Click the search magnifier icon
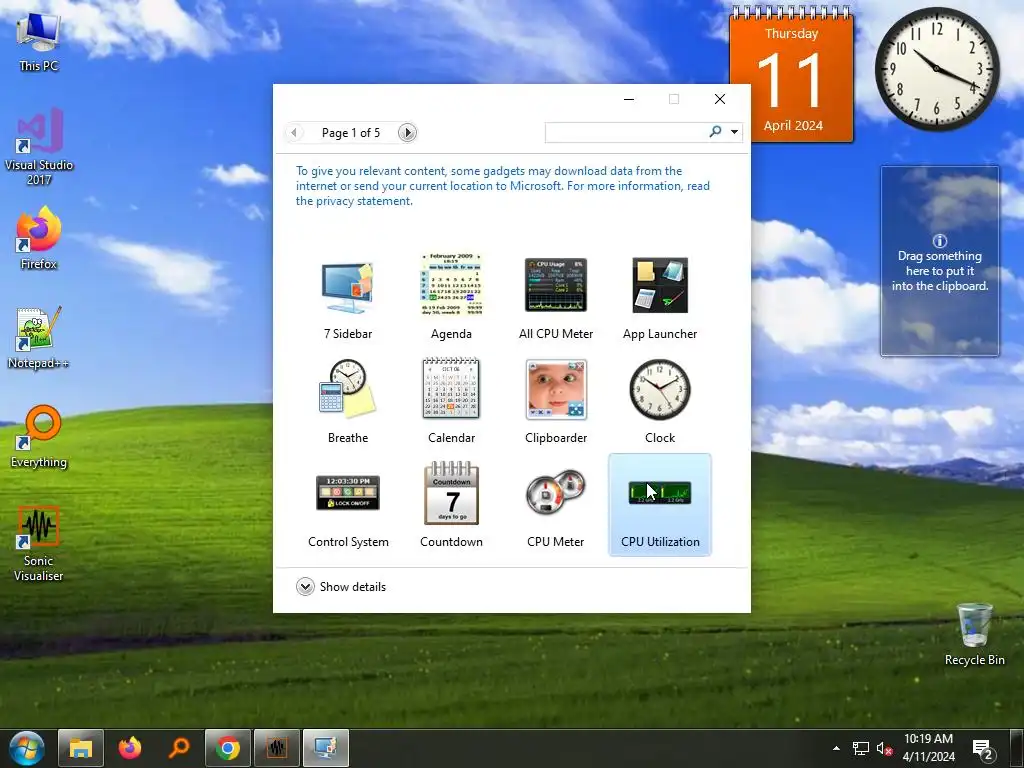 pyautogui.click(x=715, y=132)
